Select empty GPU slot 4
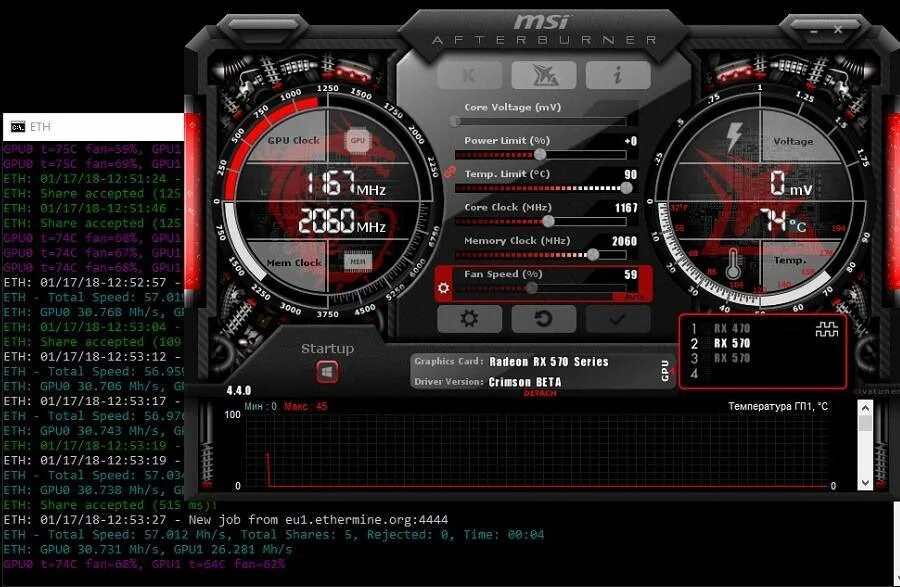900x587 pixels. (x=694, y=373)
